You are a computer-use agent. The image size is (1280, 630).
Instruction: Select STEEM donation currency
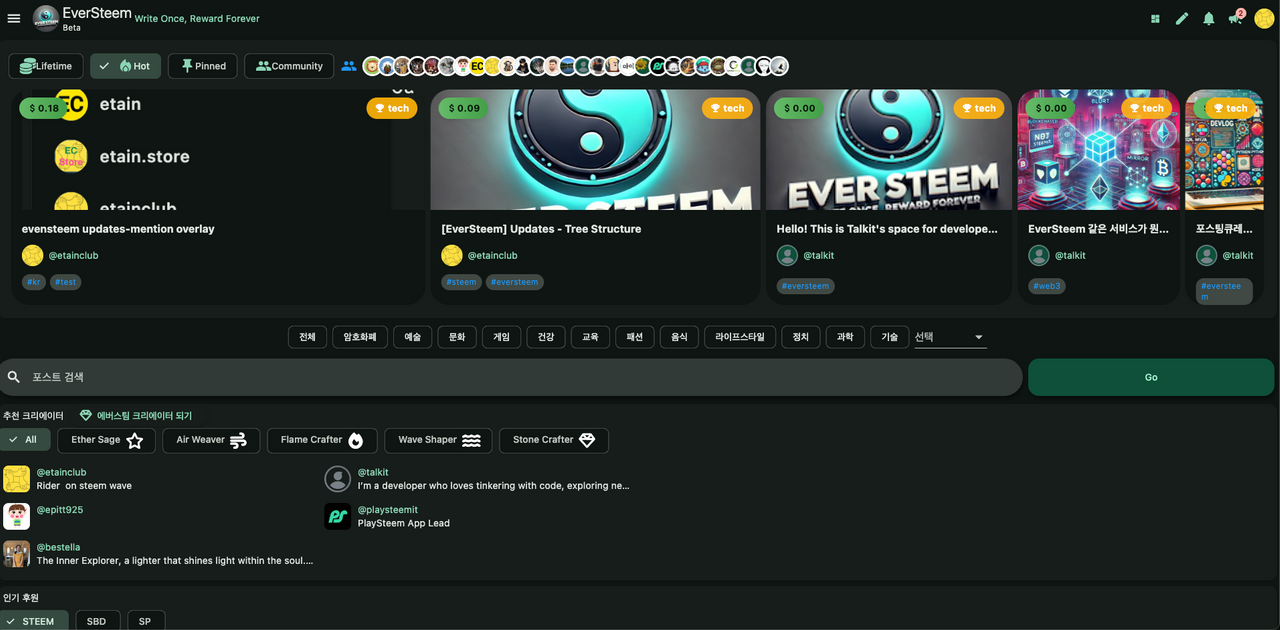click(34, 621)
